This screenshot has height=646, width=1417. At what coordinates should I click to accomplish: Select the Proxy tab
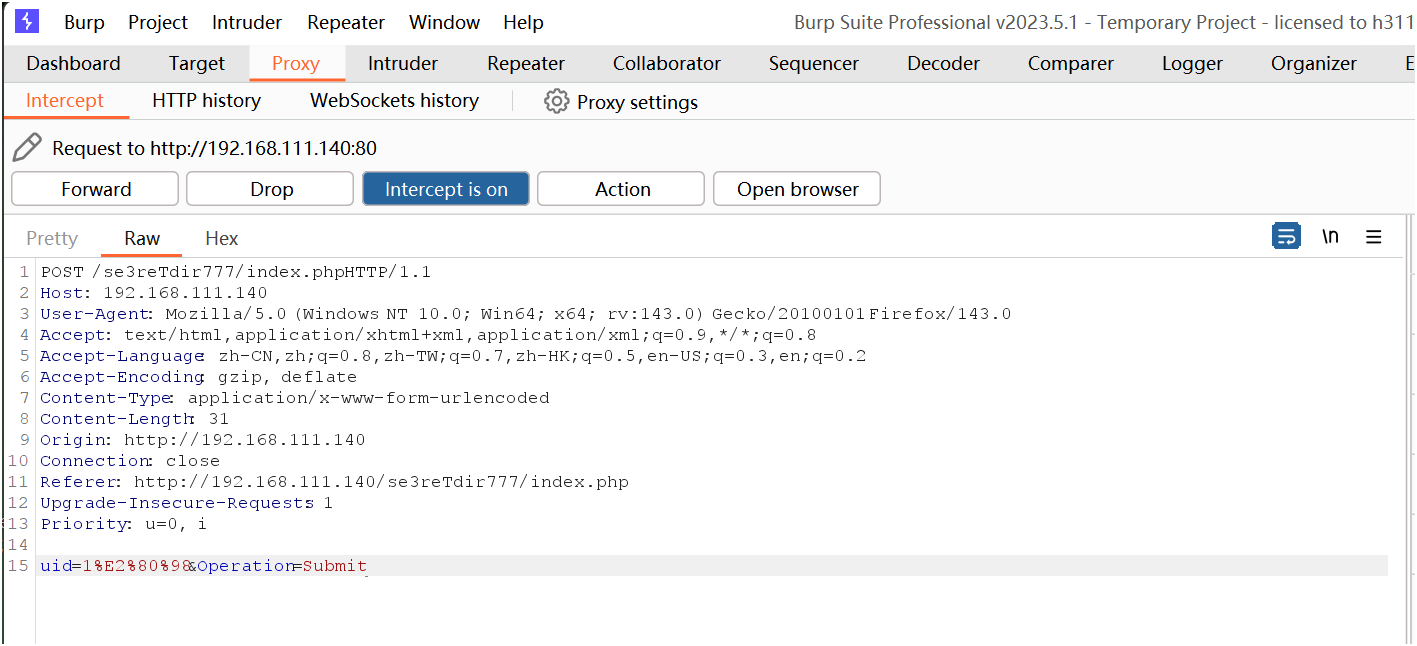click(x=296, y=63)
